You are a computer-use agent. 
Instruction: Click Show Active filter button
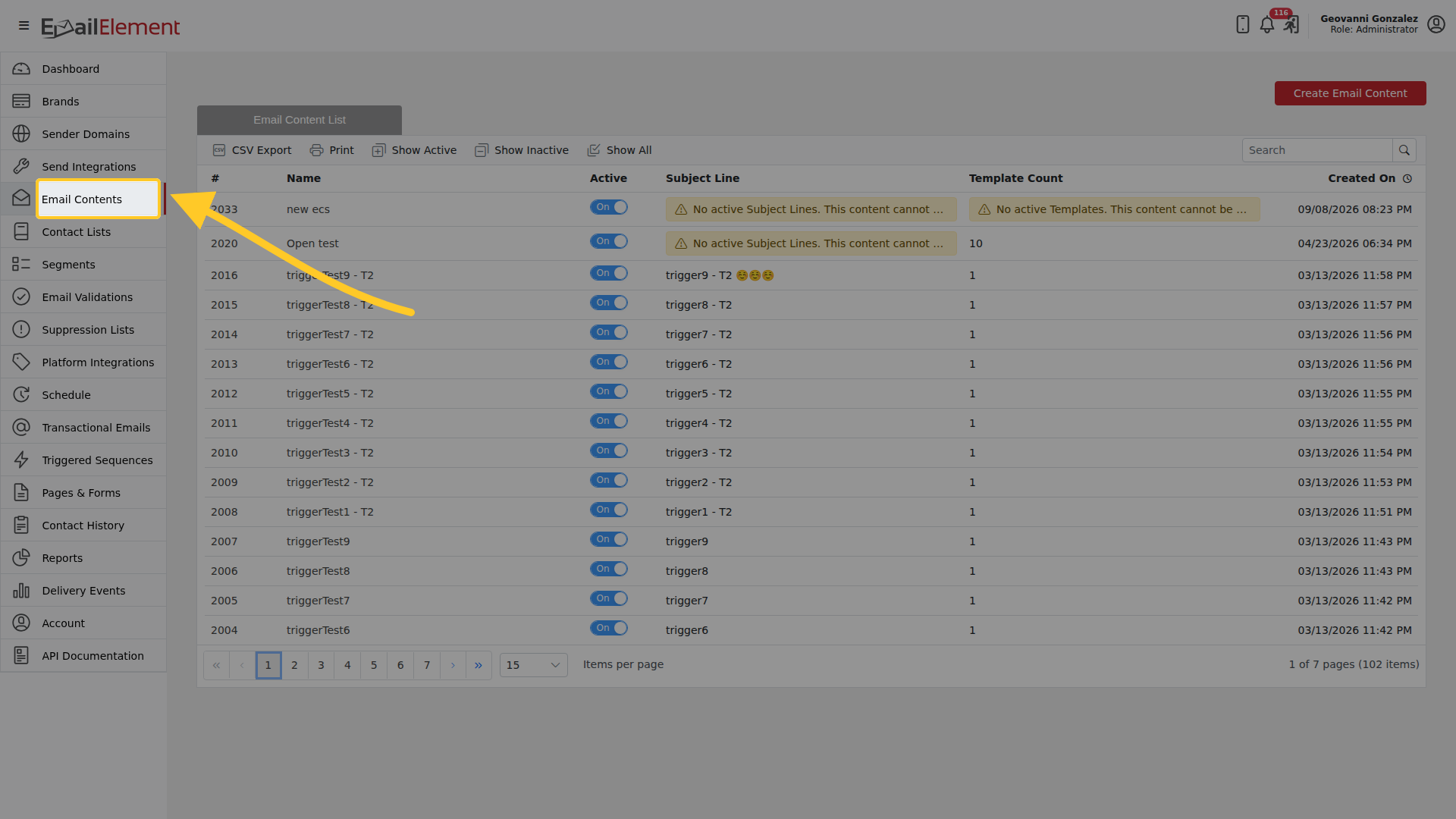coord(414,150)
